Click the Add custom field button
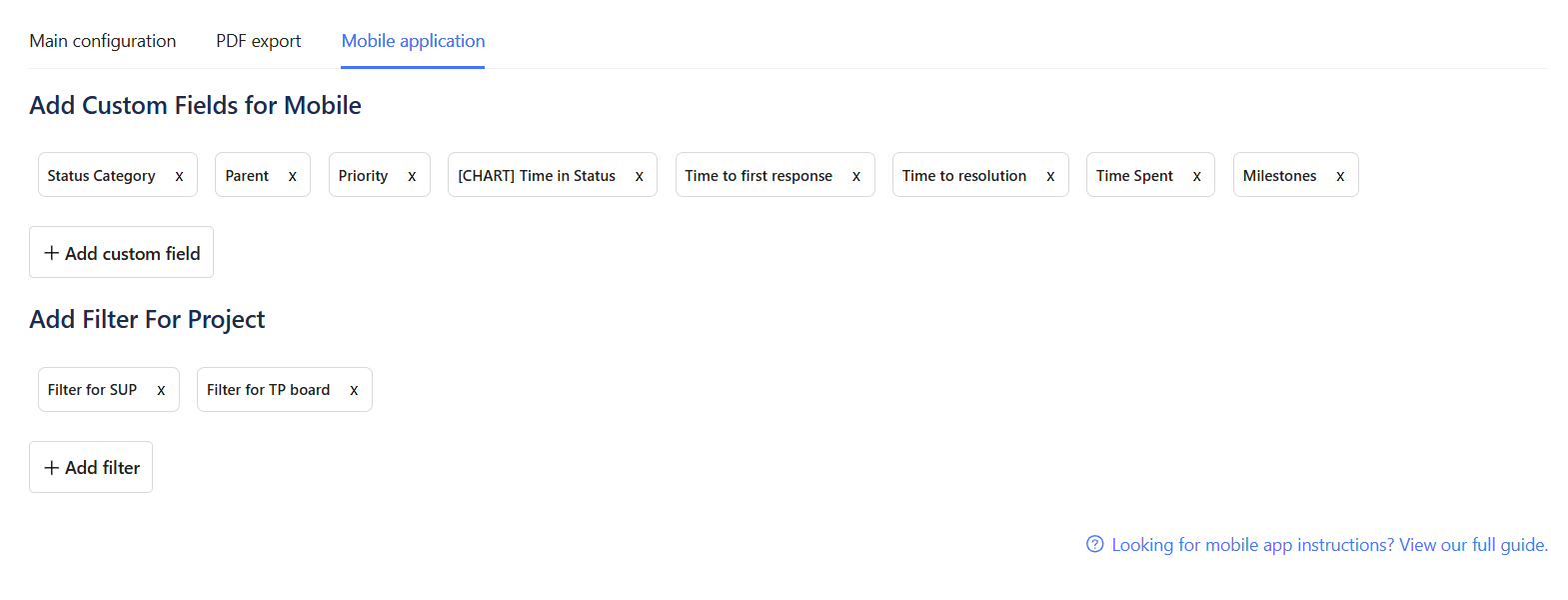 tap(121, 253)
